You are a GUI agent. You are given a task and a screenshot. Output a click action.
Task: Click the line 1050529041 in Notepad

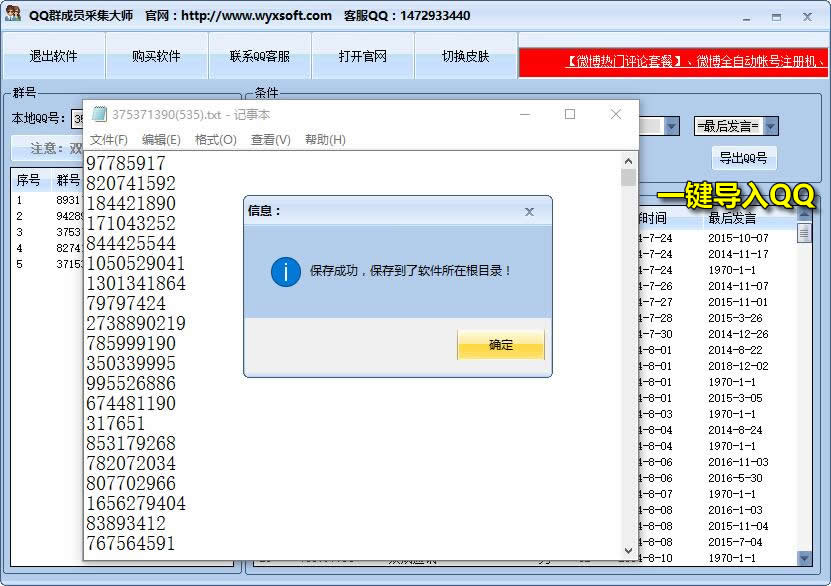tap(136, 263)
